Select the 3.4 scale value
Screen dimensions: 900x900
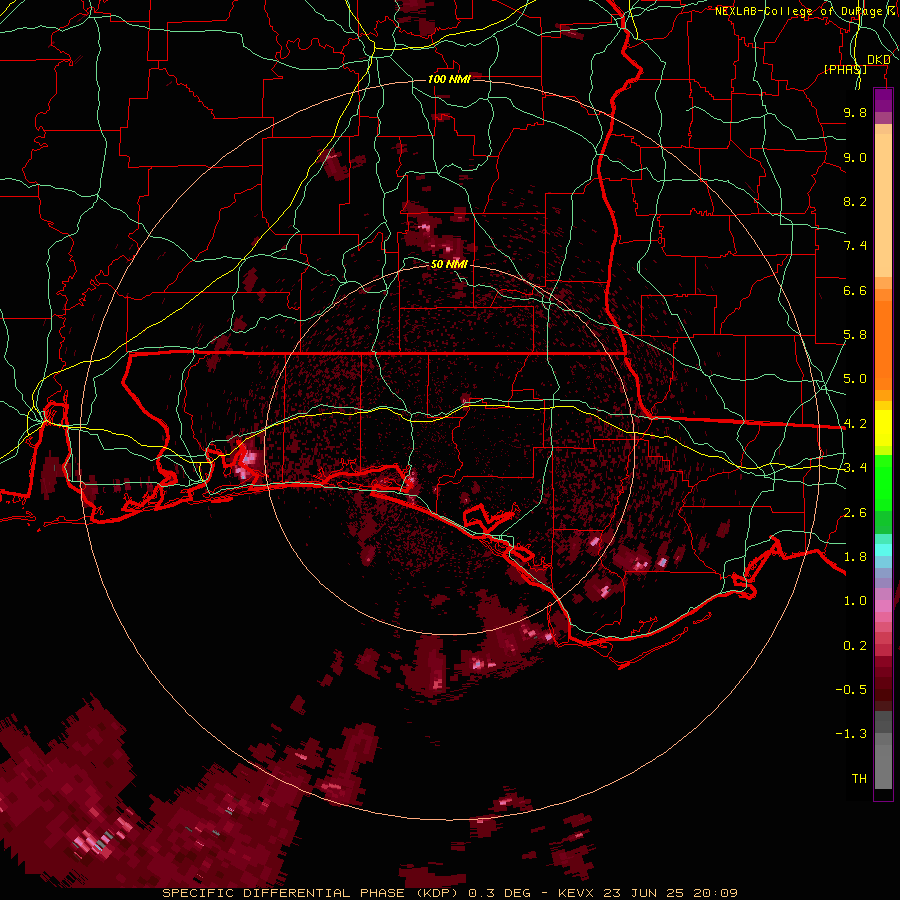click(855, 468)
